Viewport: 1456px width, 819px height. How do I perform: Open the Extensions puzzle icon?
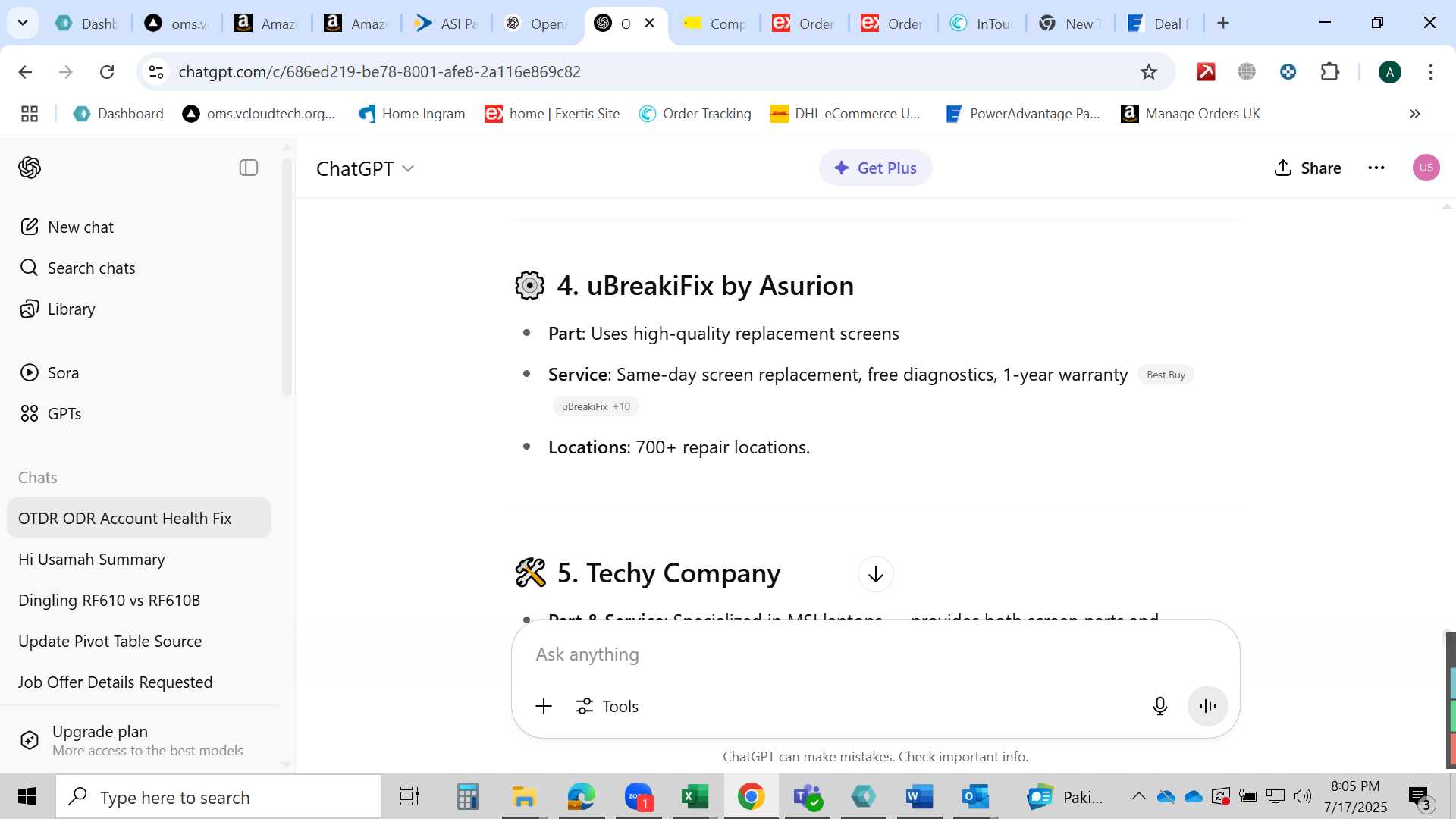pos(1330,71)
